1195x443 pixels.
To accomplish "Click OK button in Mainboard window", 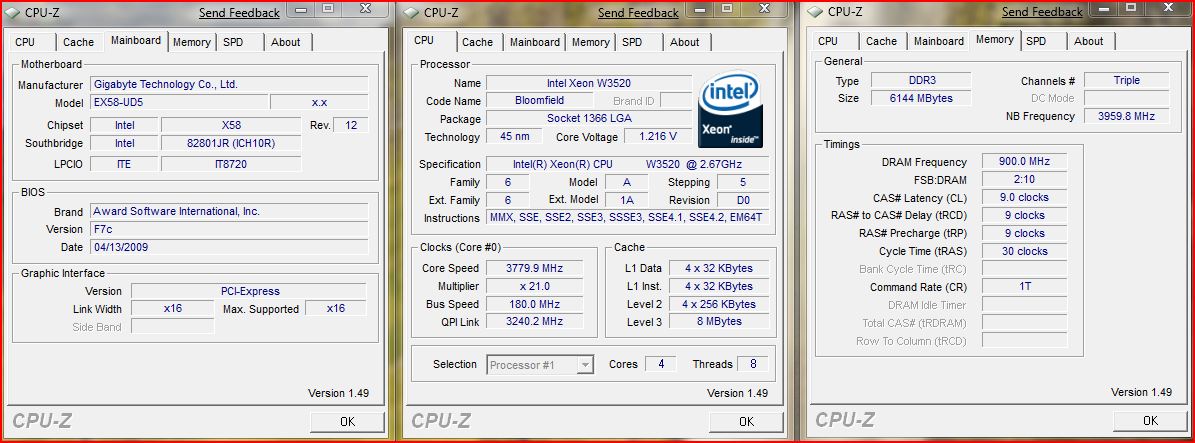I will [348, 421].
